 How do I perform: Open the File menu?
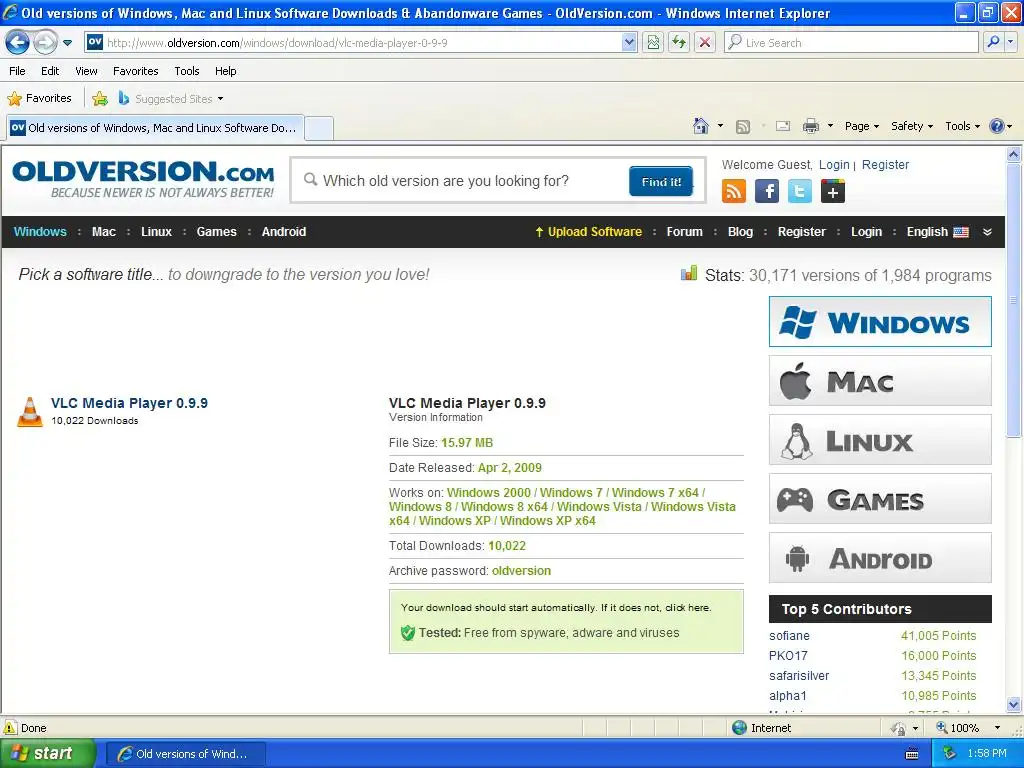(x=18, y=71)
